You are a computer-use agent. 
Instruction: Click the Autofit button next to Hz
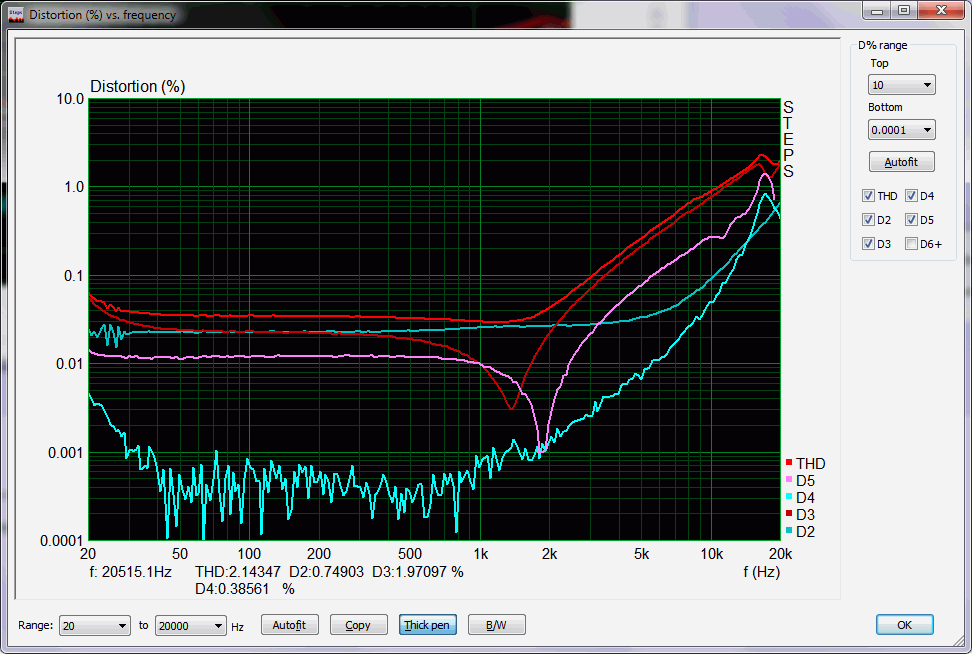point(290,625)
